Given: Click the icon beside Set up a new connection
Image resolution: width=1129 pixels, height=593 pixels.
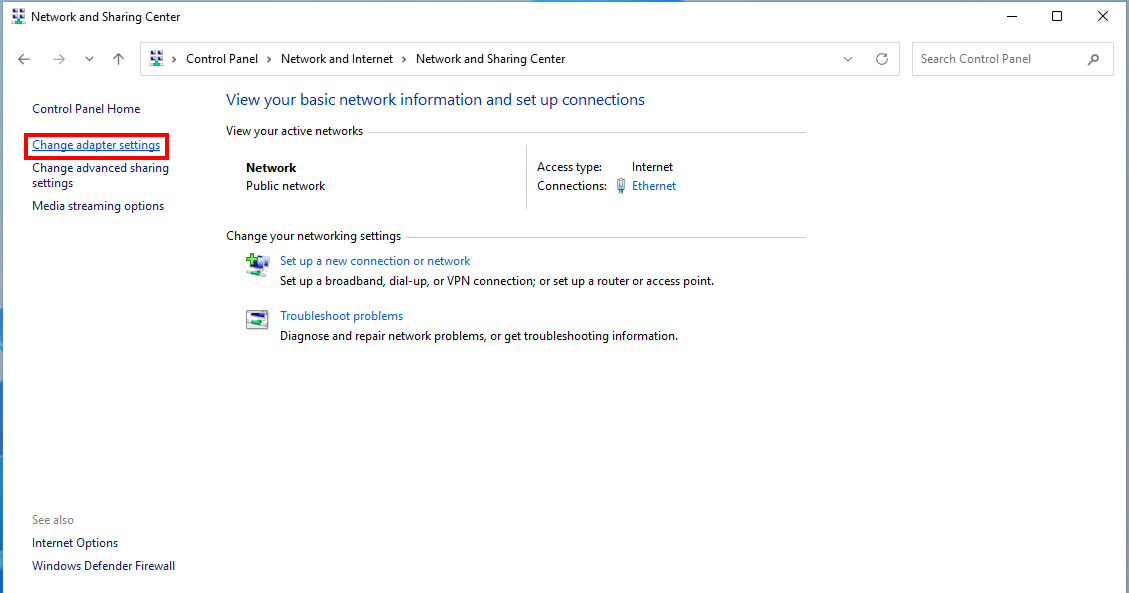Looking at the screenshot, I should tap(257, 264).
